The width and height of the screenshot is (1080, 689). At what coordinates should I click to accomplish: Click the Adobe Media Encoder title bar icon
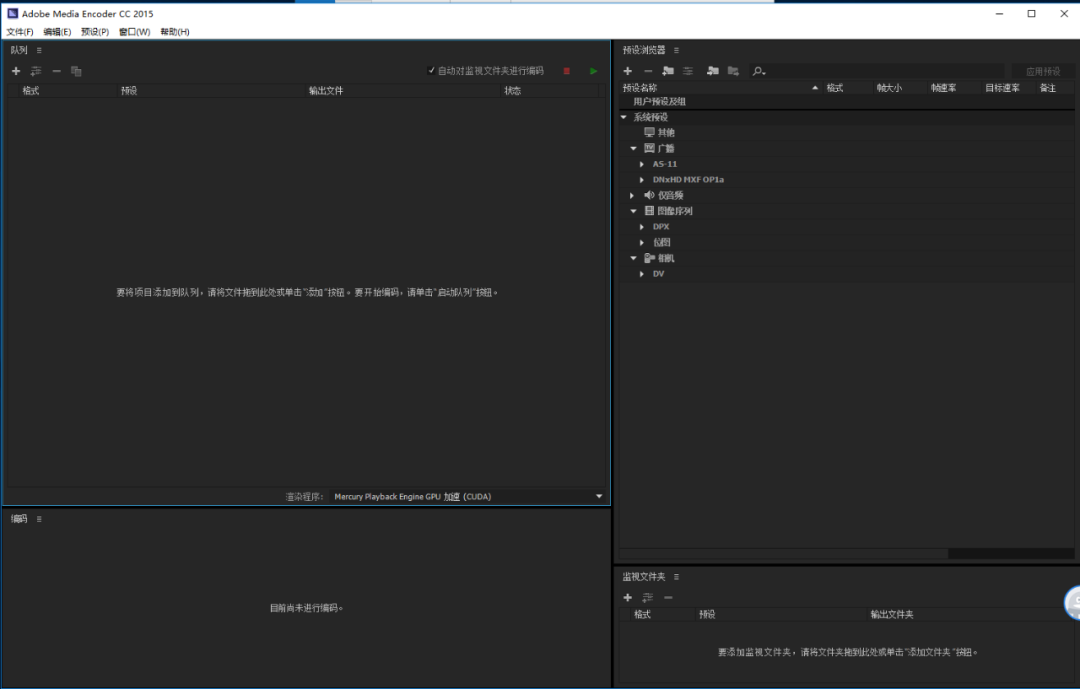(x=12, y=13)
